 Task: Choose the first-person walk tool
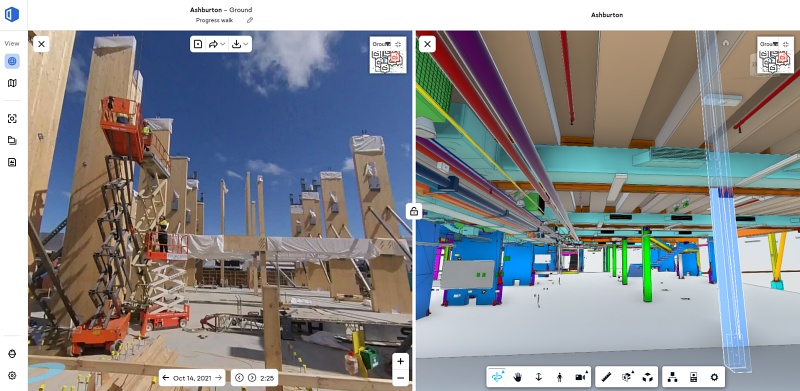pos(559,377)
